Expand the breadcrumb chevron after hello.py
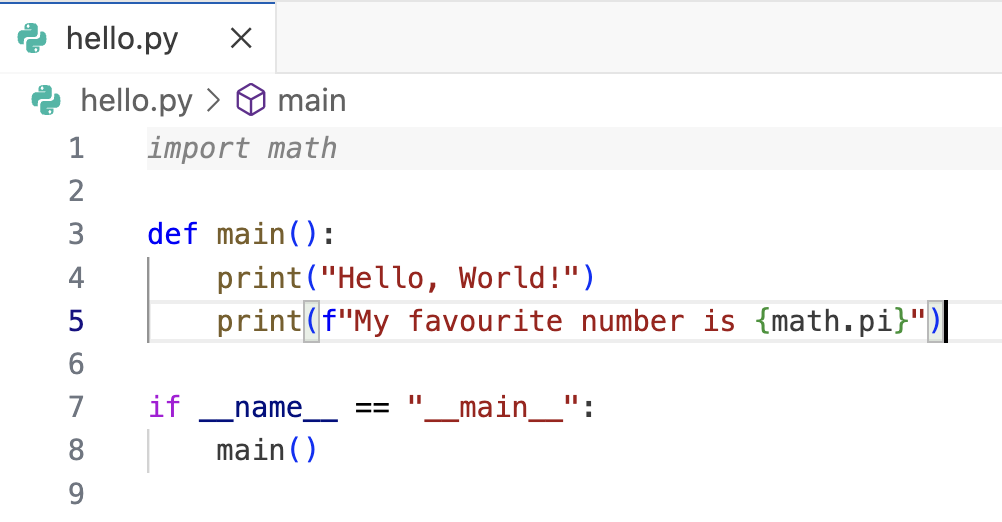1002x522 pixels. click(213, 101)
